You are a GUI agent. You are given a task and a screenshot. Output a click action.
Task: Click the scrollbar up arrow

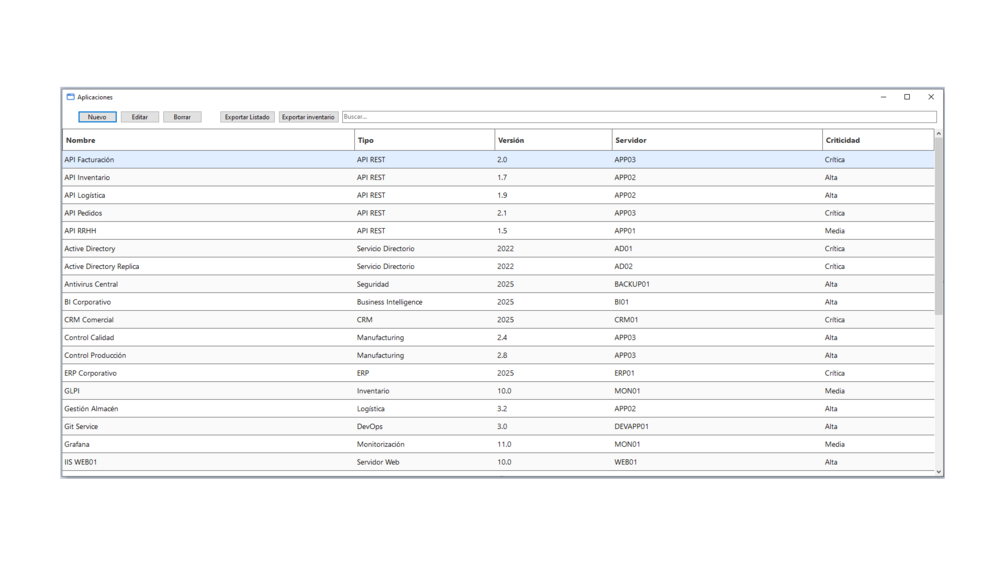[x=938, y=134]
